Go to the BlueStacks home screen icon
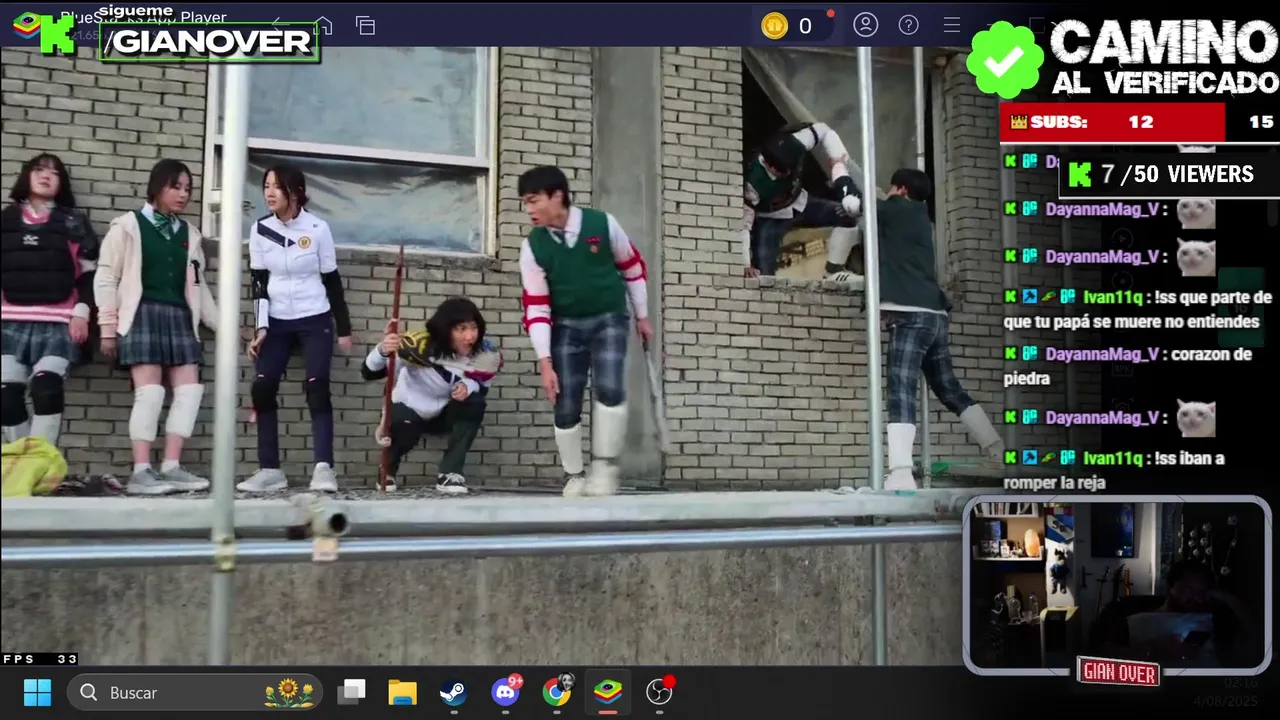This screenshot has height=720, width=1280. tap(323, 26)
